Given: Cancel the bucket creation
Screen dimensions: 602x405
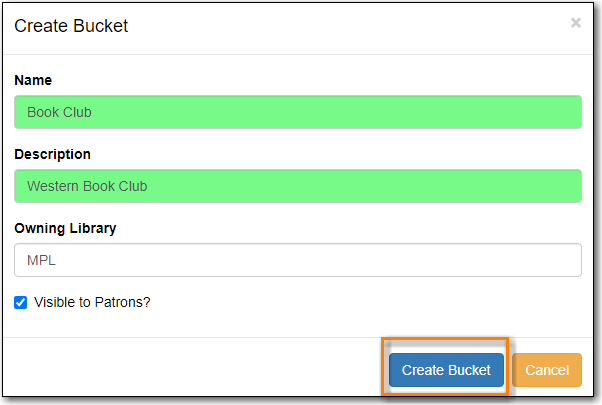Looking at the screenshot, I should (x=547, y=370).
